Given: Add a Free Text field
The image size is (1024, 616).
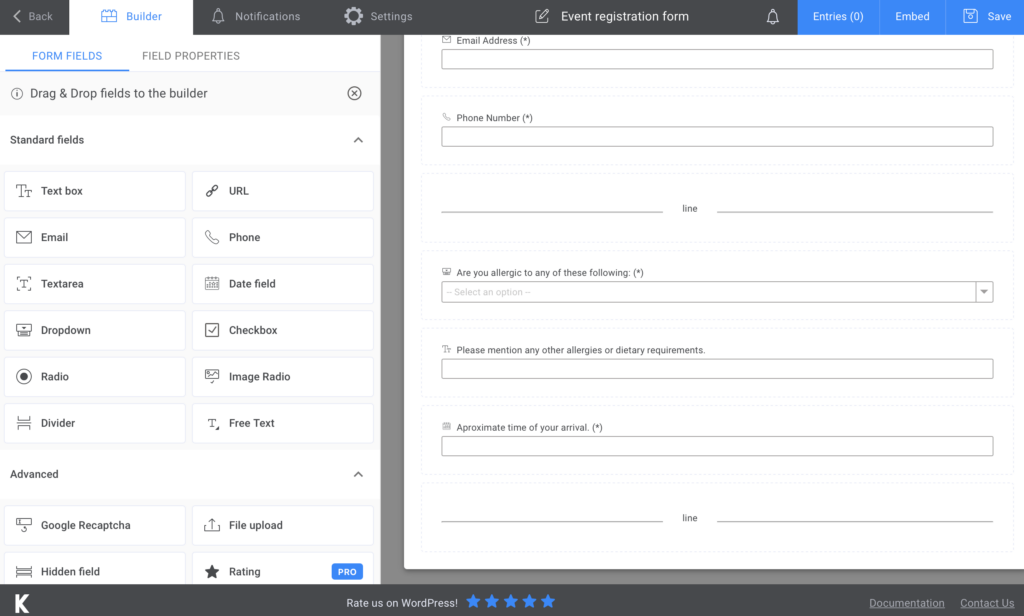Looking at the screenshot, I should [x=283, y=423].
